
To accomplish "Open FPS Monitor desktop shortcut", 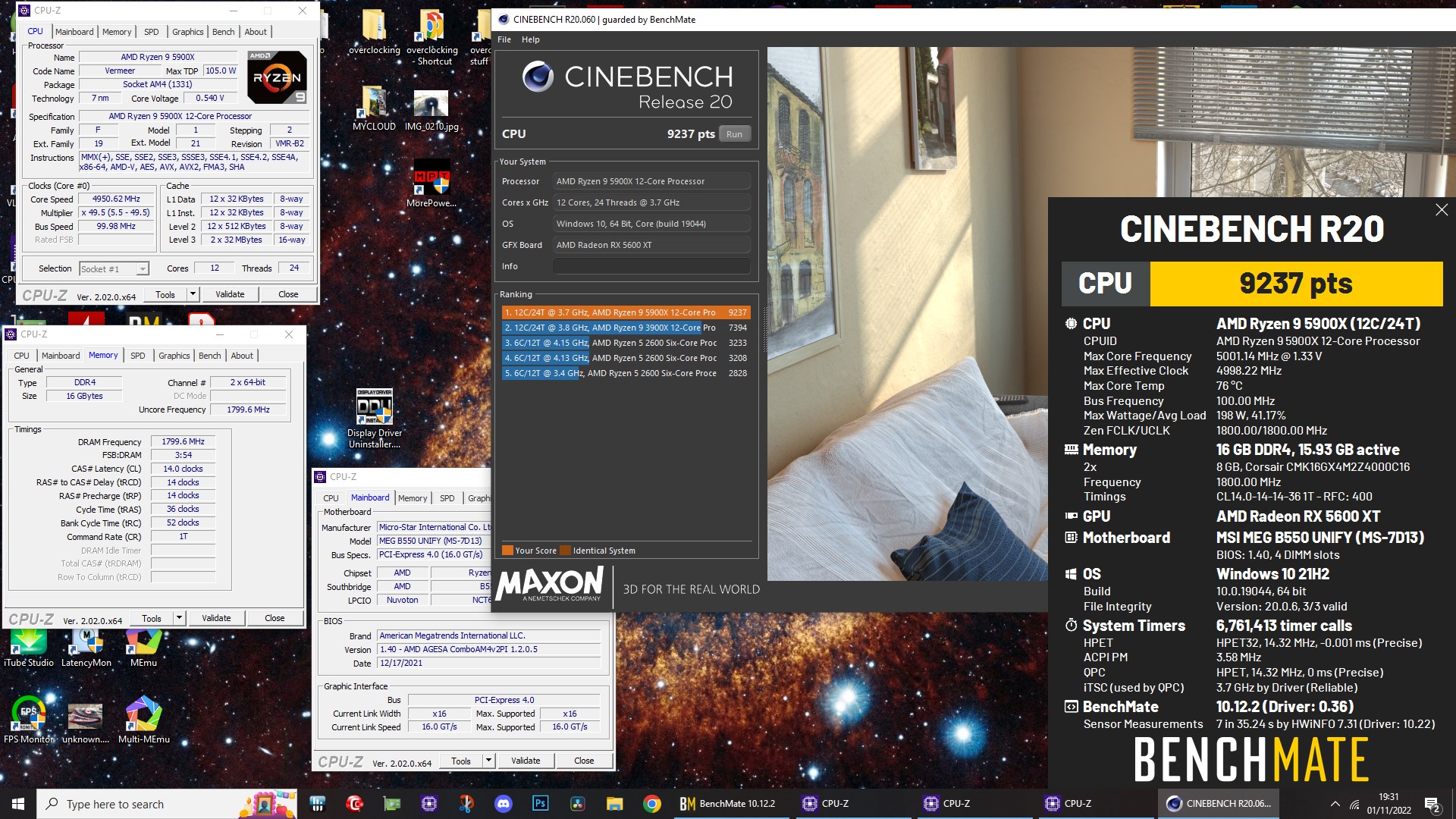I will (x=29, y=720).
